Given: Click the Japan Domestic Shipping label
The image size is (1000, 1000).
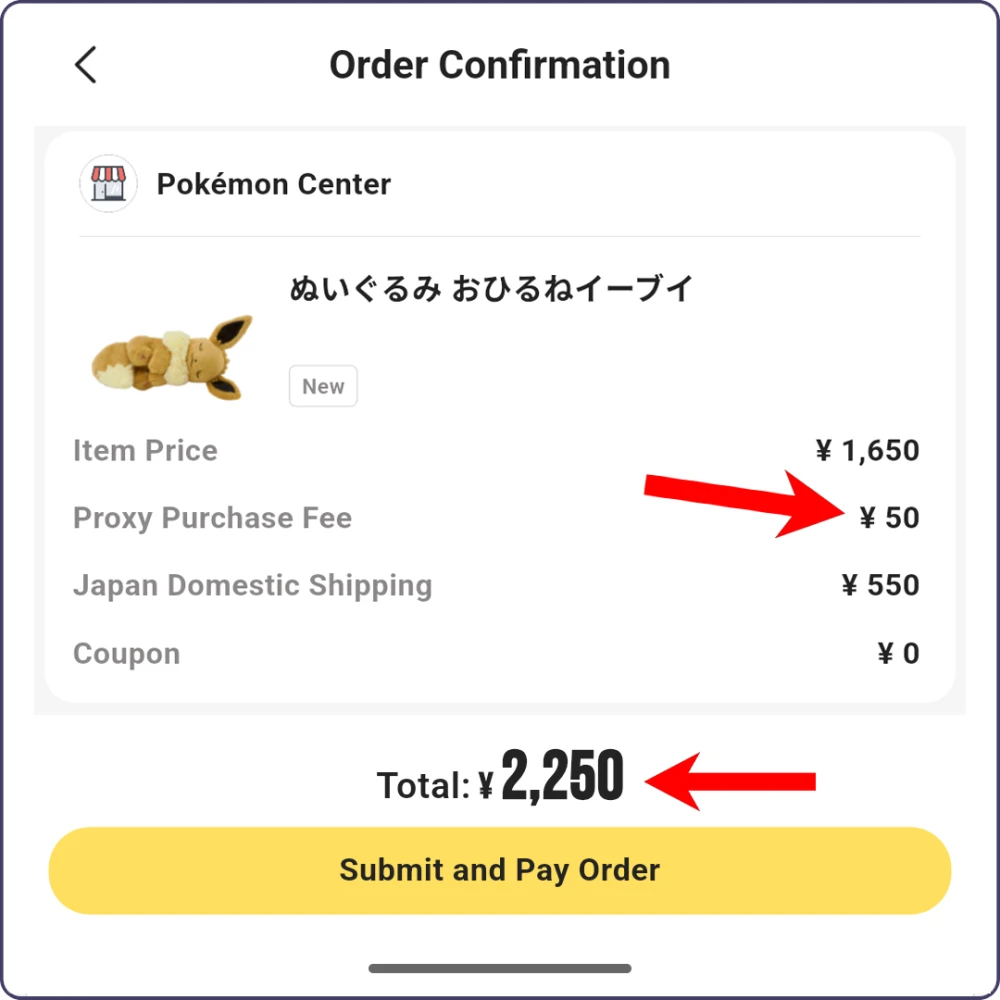Looking at the screenshot, I should coord(252,586).
